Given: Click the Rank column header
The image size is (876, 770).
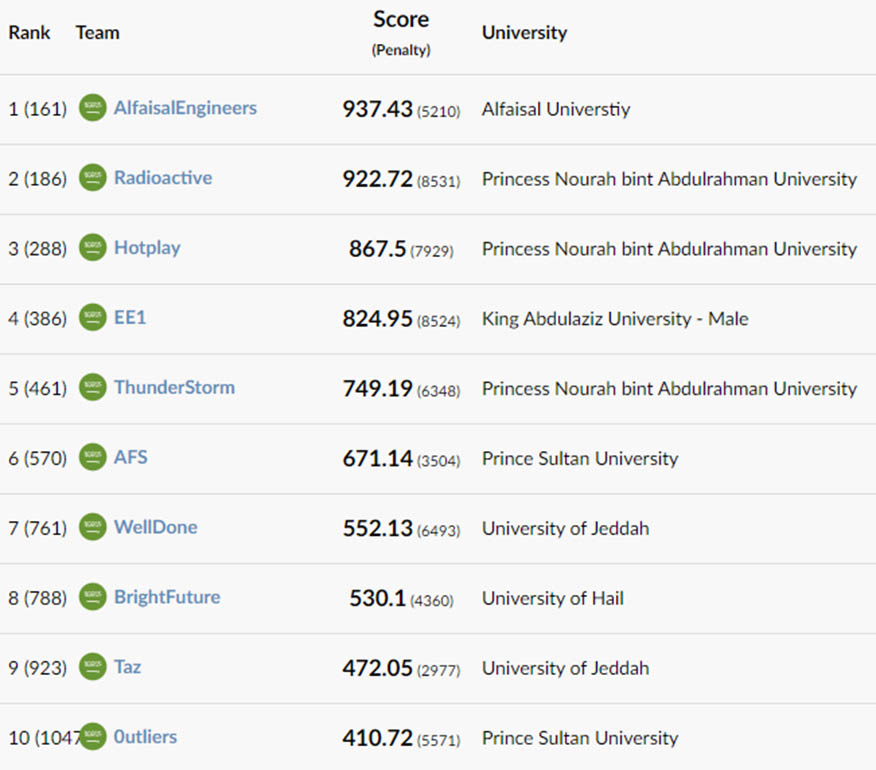Looking at the screenshot, I should 29,32.
